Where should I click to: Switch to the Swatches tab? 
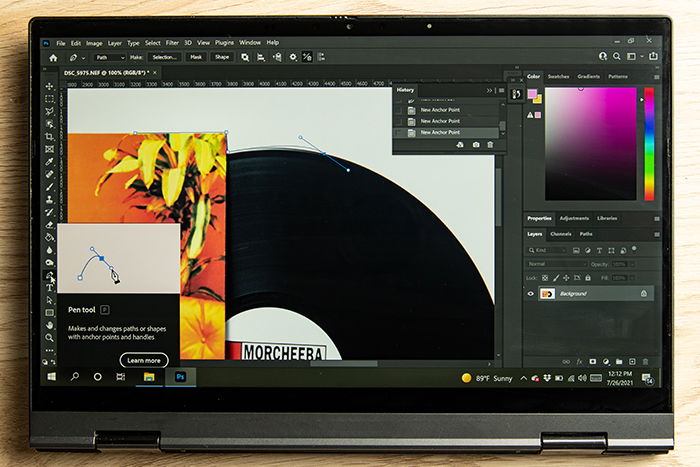tap(558, 76)
